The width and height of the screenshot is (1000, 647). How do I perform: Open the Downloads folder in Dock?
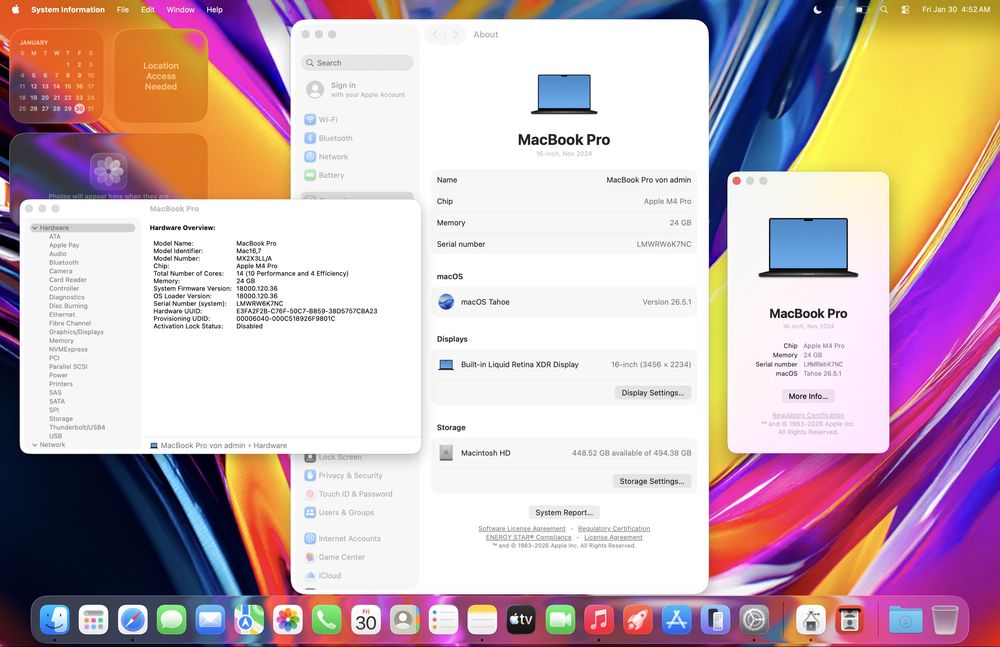coord(906,620)
